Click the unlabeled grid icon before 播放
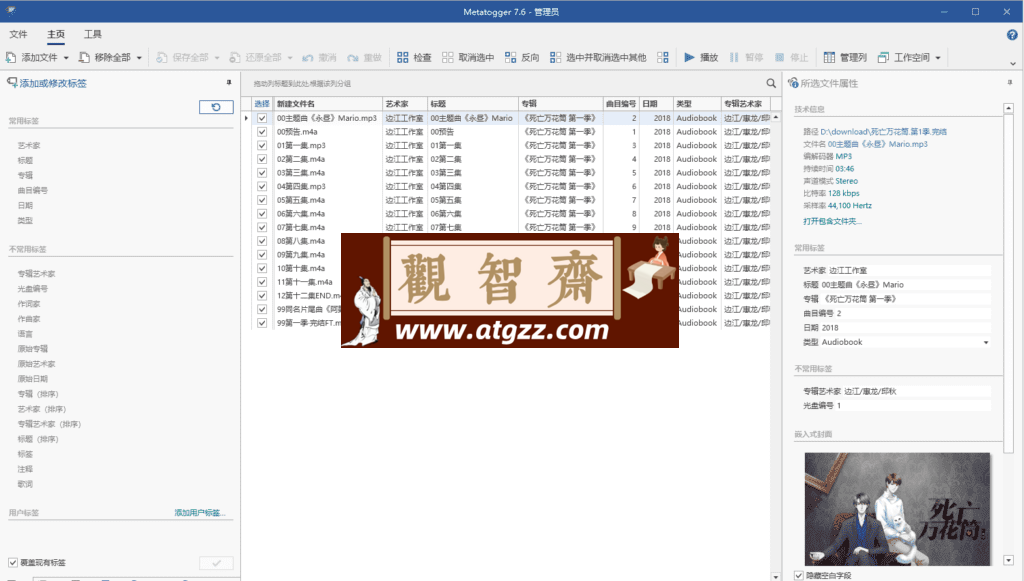The width and height of the screenshot is (1024, 581). point(663,57)
